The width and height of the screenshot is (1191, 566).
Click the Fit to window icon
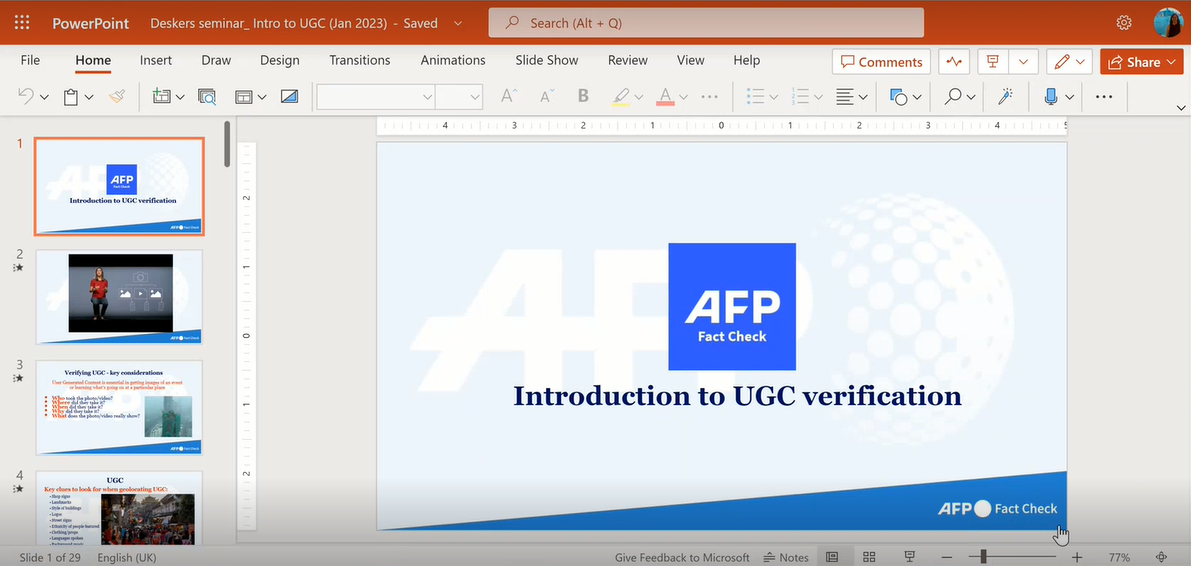(x=1161, y=557)
